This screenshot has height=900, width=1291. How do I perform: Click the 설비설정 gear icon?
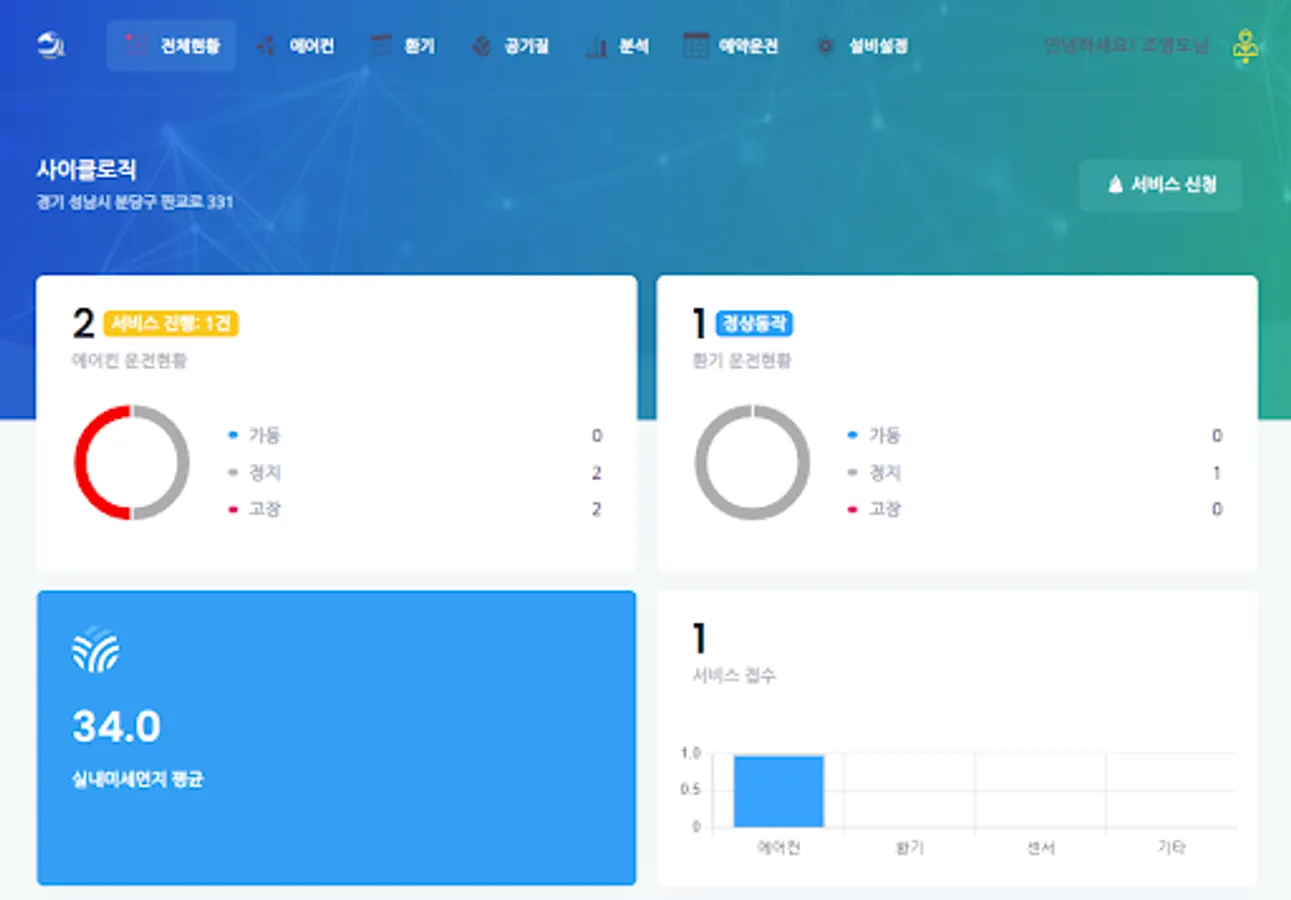coord(824,46)
